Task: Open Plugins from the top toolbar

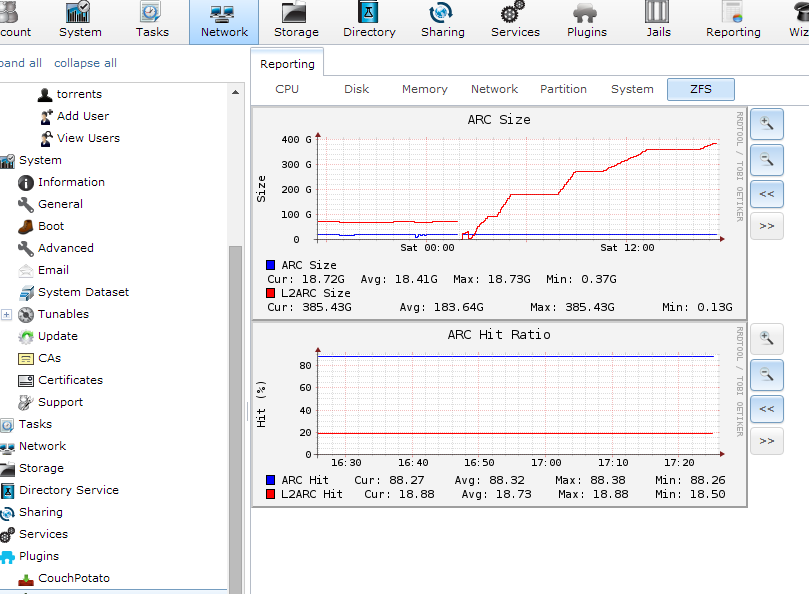Action: click(586, 21)
